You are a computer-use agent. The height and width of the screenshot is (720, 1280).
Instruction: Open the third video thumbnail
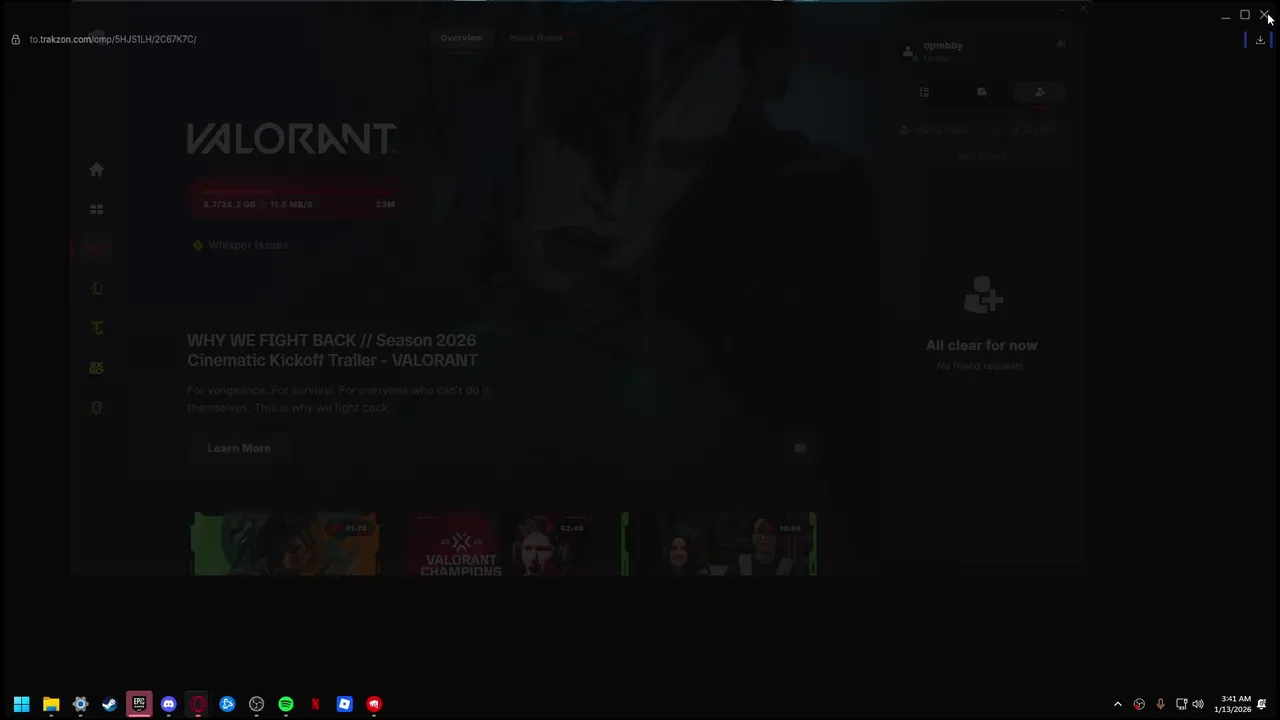click(x=720, y=544)
